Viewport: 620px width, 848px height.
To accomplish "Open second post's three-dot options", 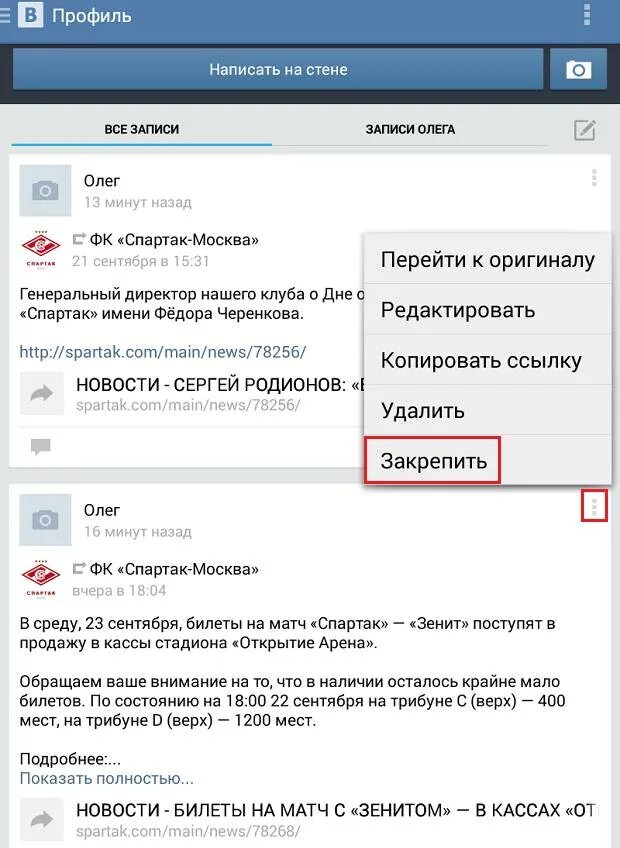I will pos(594,507).
